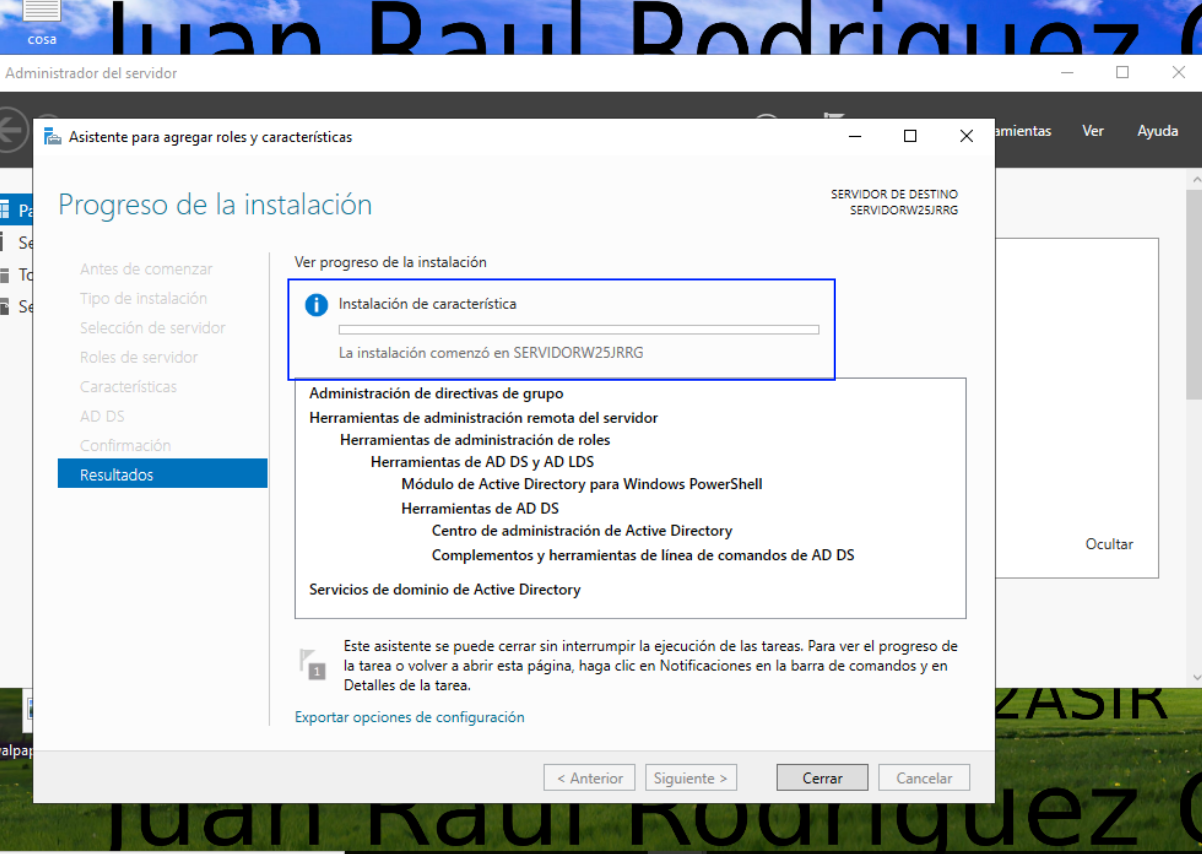Minimize the Administrador del servidor window
1202x854 pixels.
pos(1068,72)
